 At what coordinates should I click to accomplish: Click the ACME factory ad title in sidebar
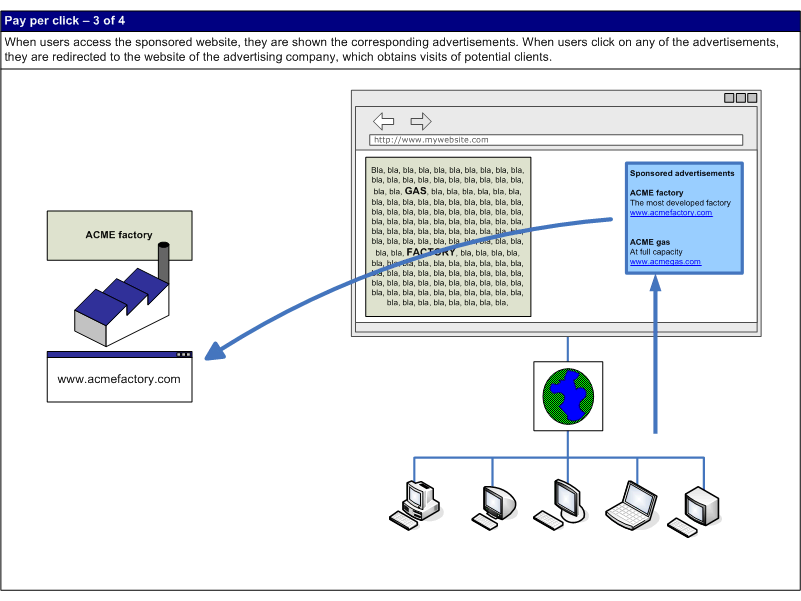click(656, 193)
